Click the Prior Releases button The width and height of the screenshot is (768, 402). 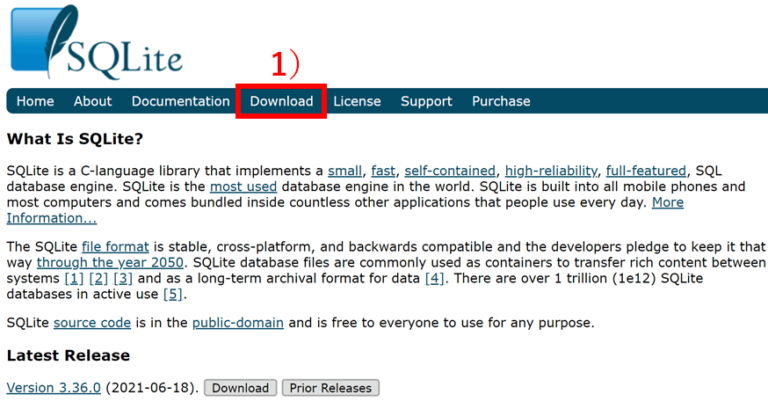(x=330, y=388)
